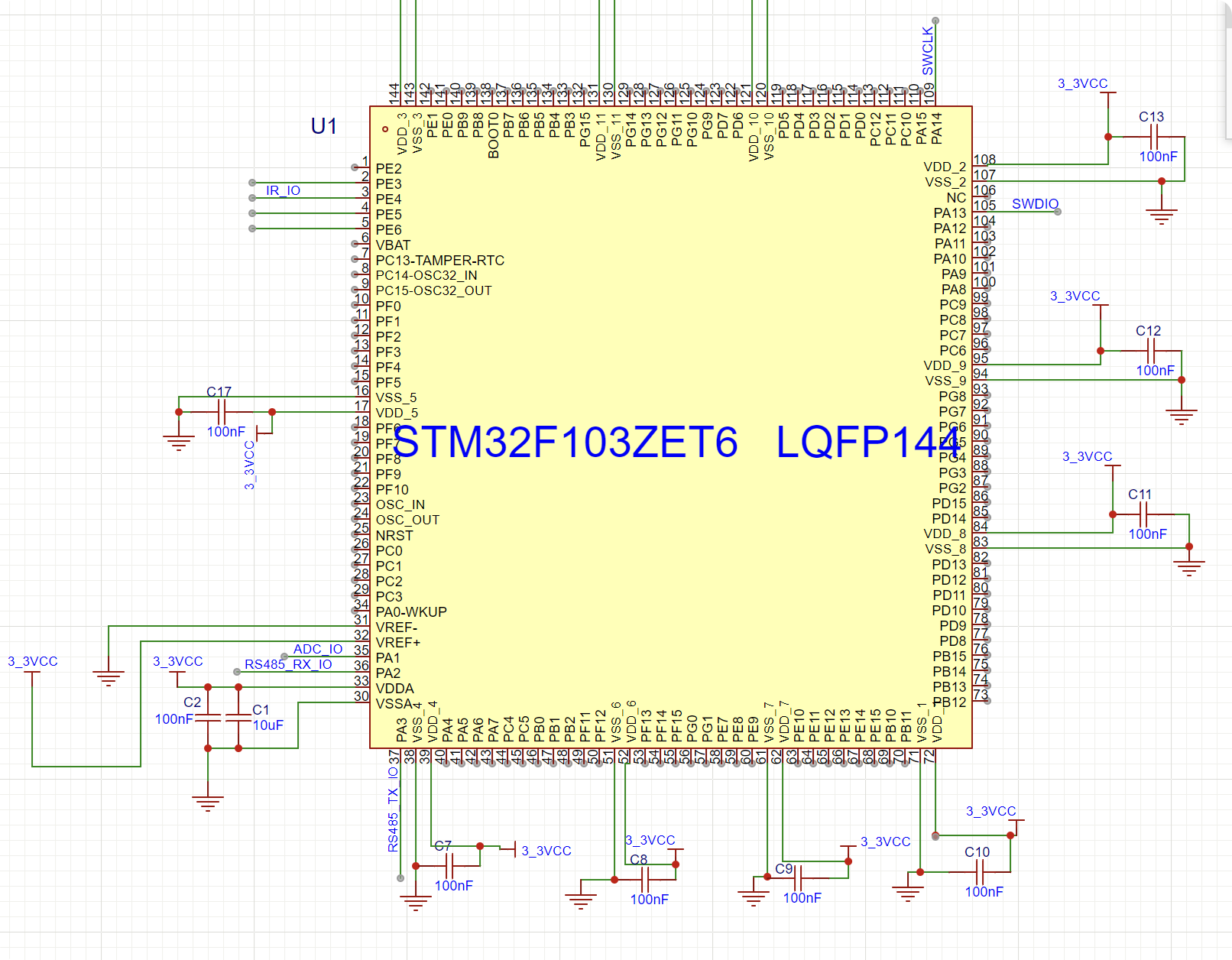Select the PC14-OSC32_IN pin name
Screen dimensions: 1232x960
coord(426,275)
